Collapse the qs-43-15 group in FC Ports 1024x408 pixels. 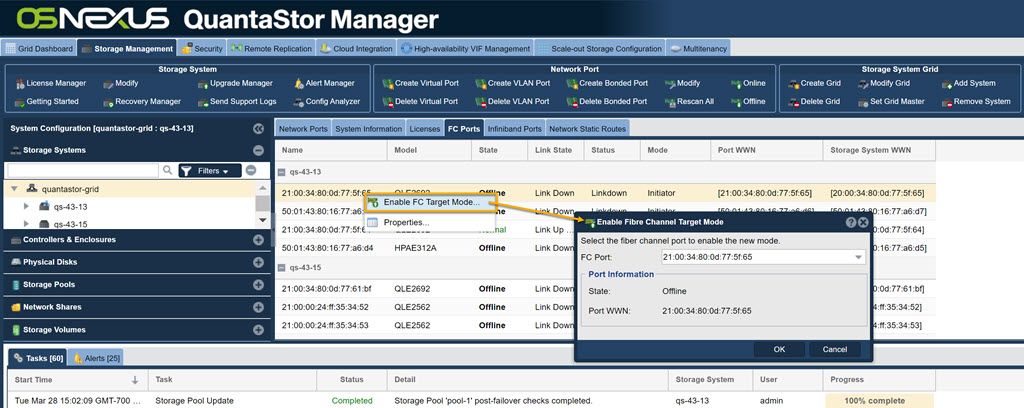click(x=281, y=268)
